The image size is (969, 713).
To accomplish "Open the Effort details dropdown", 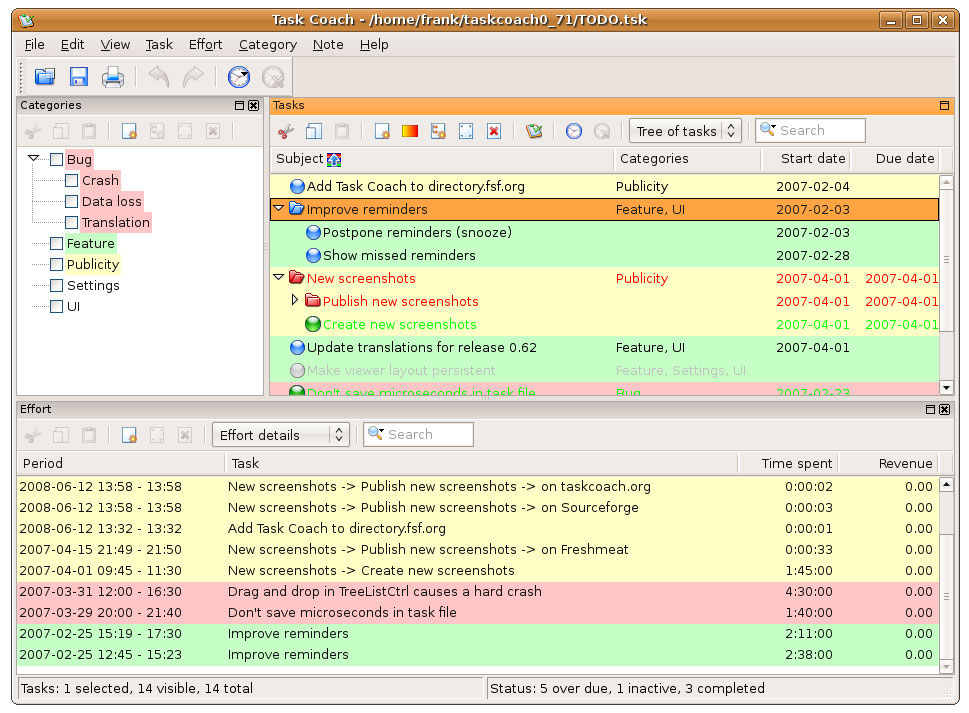I will [281, 435].
